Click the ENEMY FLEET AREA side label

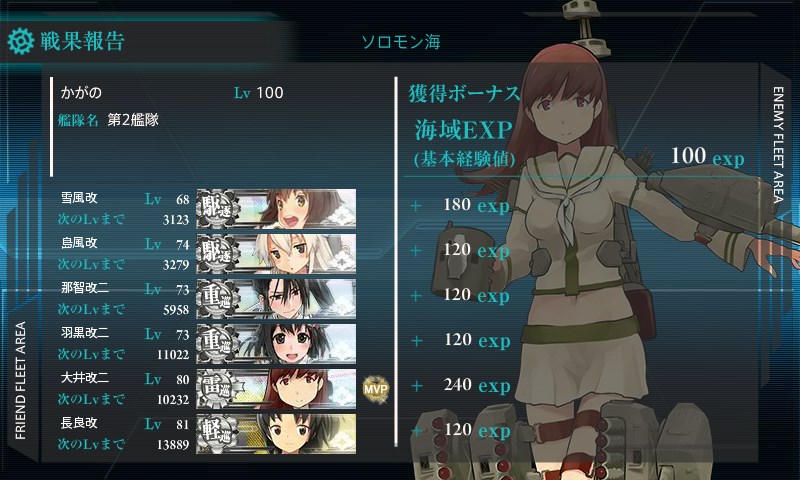tap(778, 145)
